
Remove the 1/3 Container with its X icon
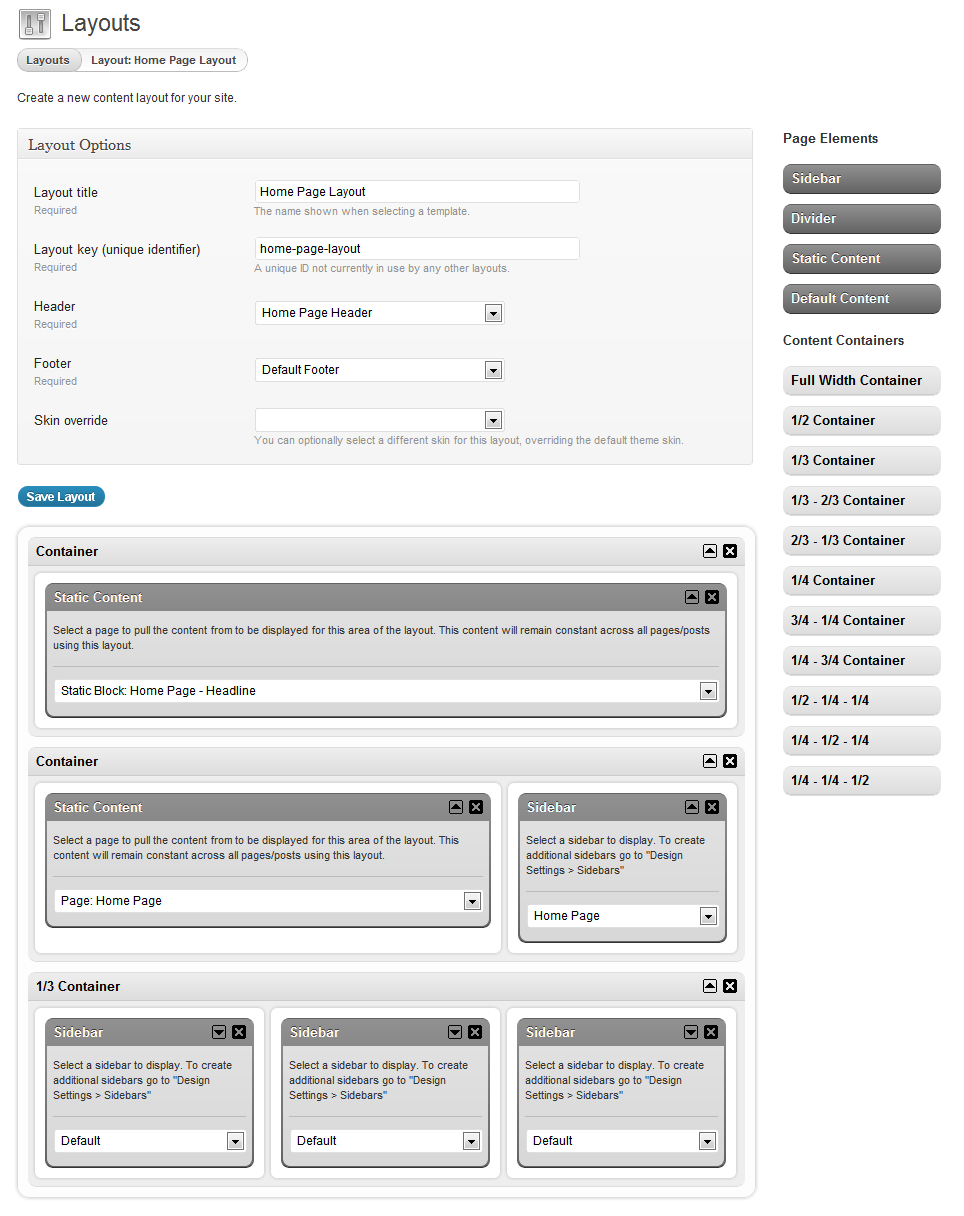coord(730,986)
